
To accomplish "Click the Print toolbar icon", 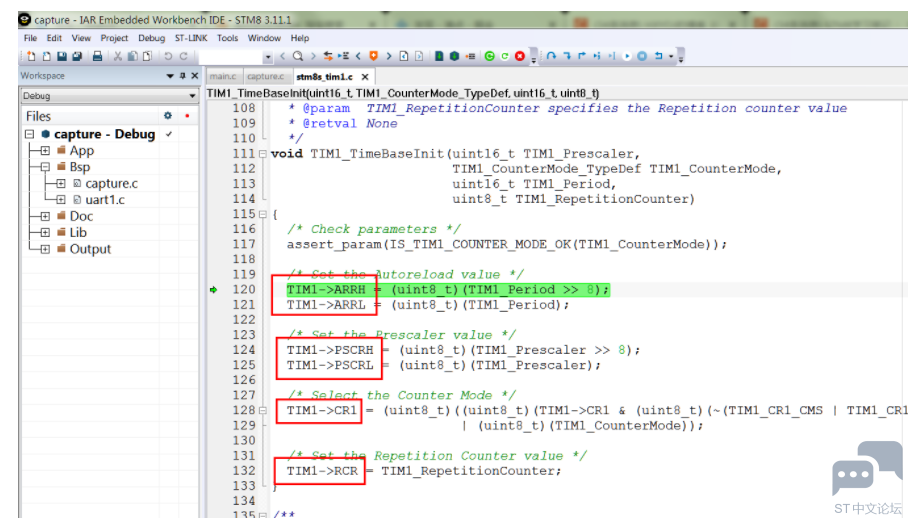I will pyautogui.click(x=98, y=56).
